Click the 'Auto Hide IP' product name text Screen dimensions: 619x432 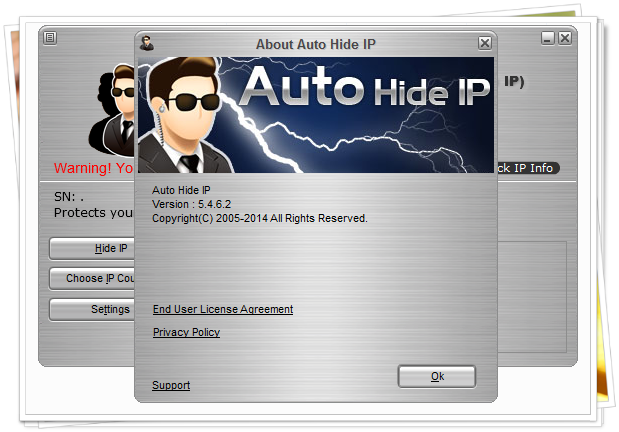(x=181, y=190)
